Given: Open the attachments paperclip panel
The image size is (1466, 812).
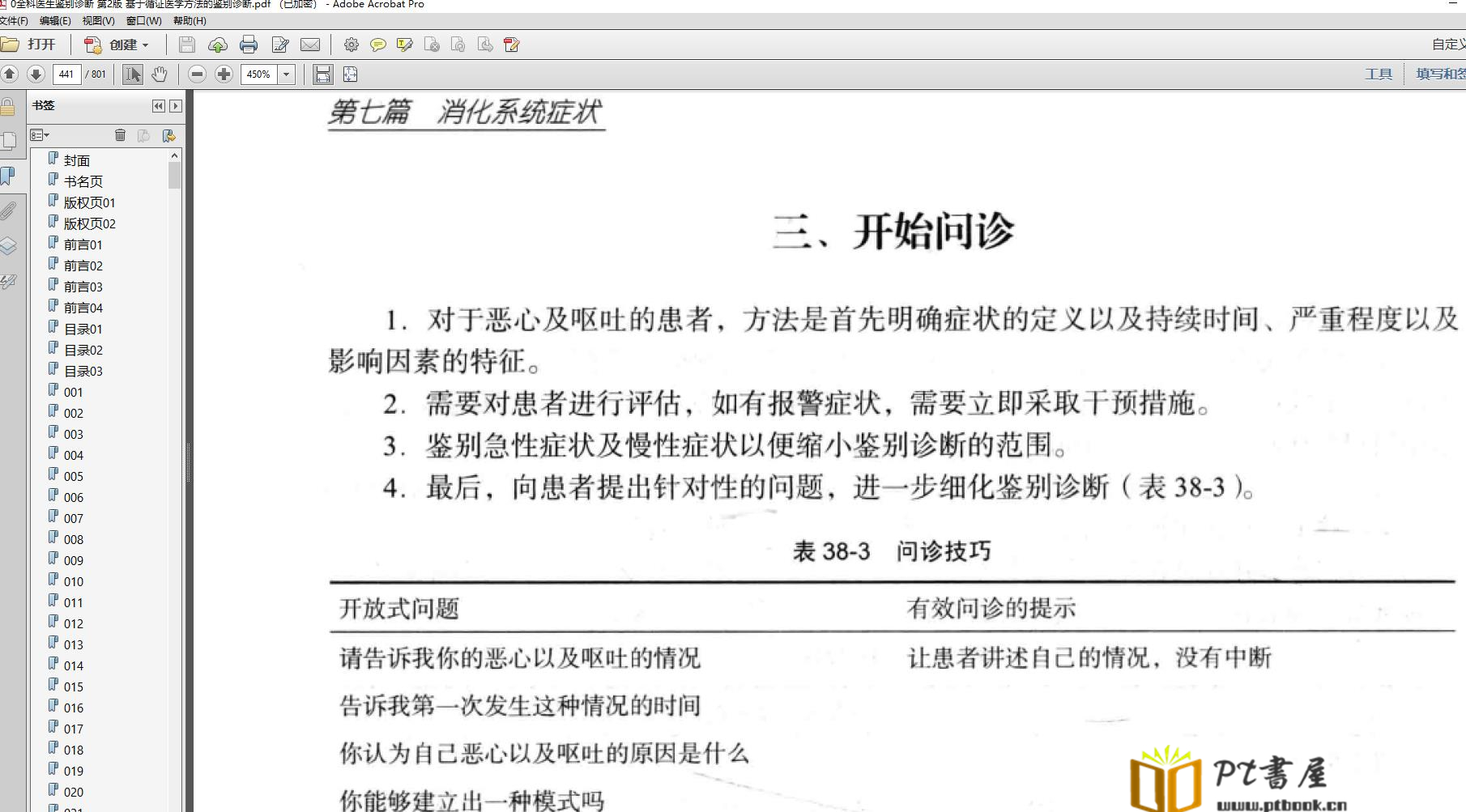Looking at the screenshot, I should [8, 211].
